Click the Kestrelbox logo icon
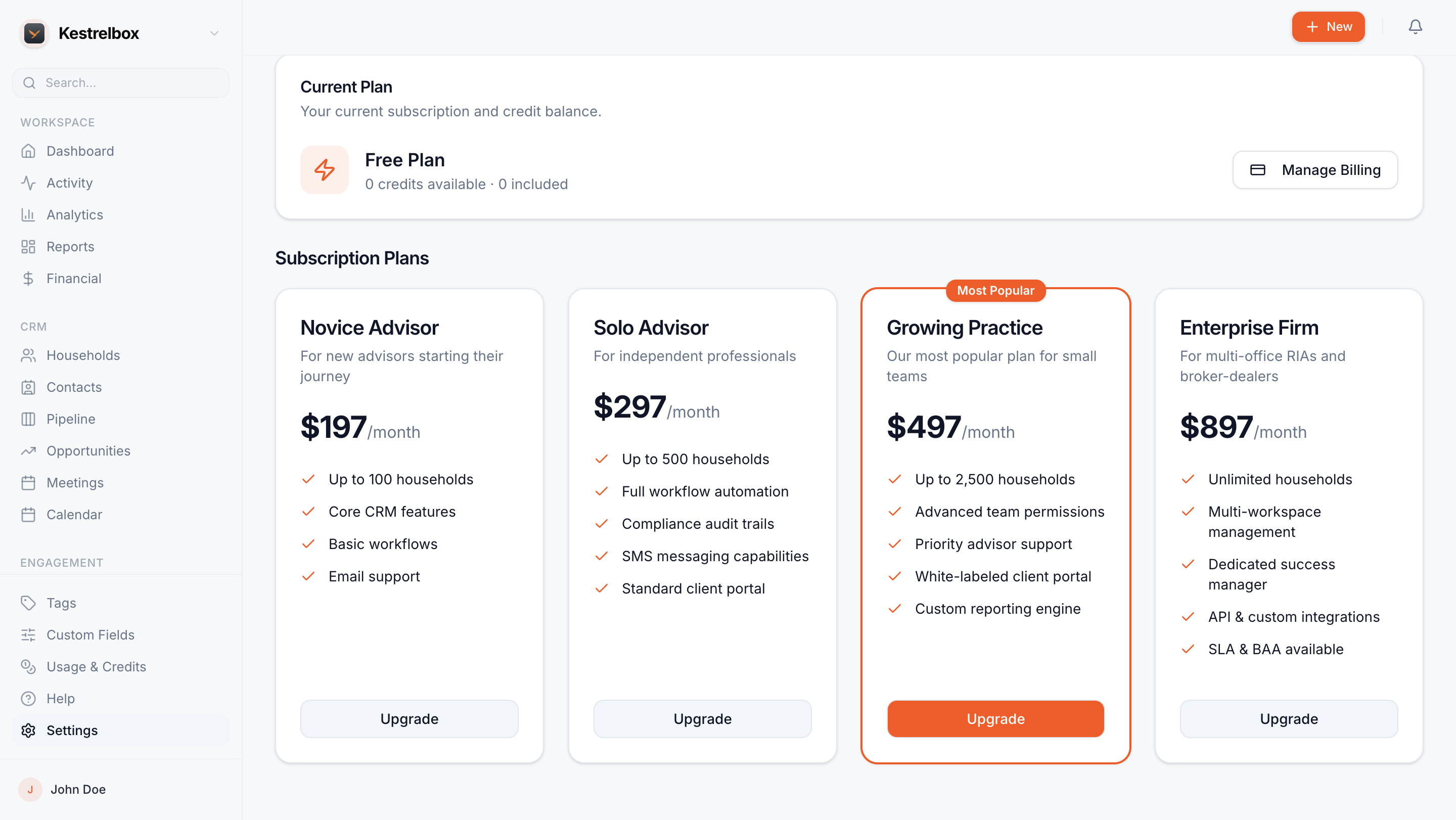The width and height of the screenshot is (1456, 820). pyautogui.click(x=34, y=33)
